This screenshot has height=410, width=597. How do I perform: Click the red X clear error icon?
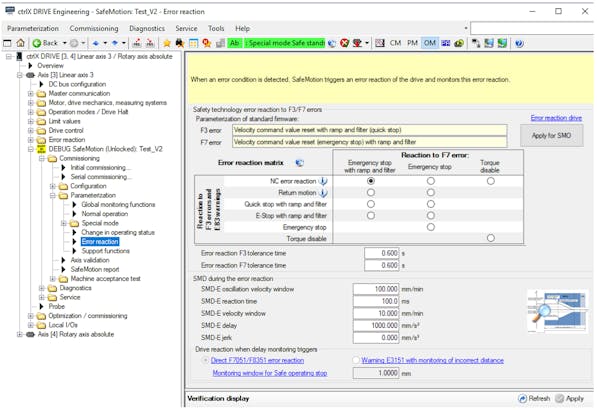pyautogui.click(x=345, y=43)
